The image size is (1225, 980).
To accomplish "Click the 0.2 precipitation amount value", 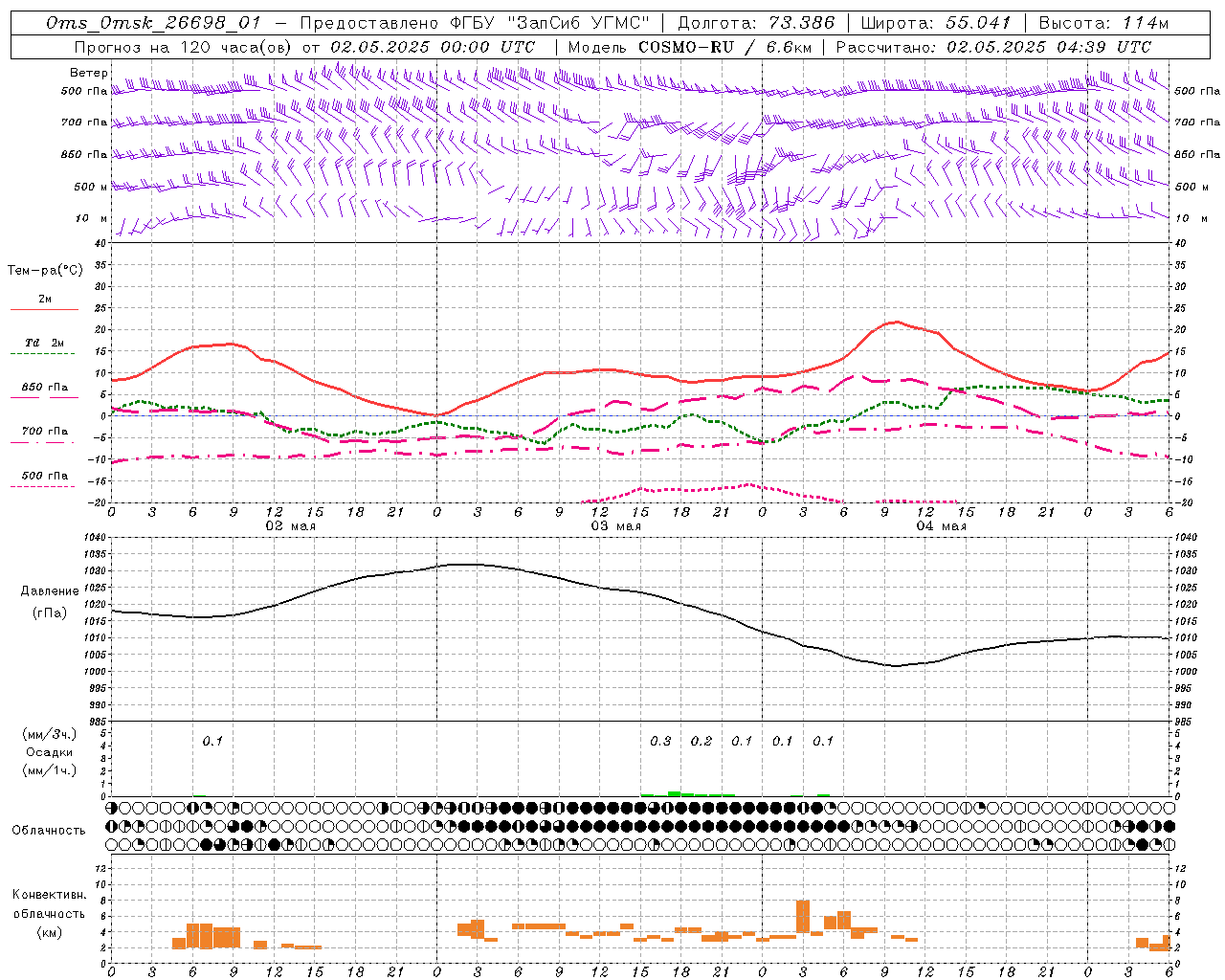I will click(702, 741).
